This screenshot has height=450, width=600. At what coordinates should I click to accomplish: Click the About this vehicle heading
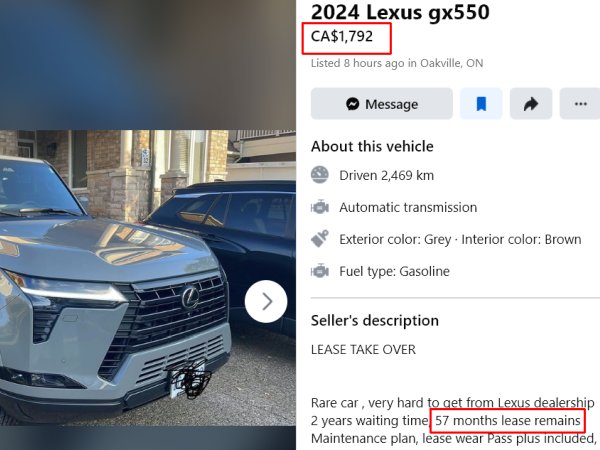pyautogui.click(x=372, y=147)
